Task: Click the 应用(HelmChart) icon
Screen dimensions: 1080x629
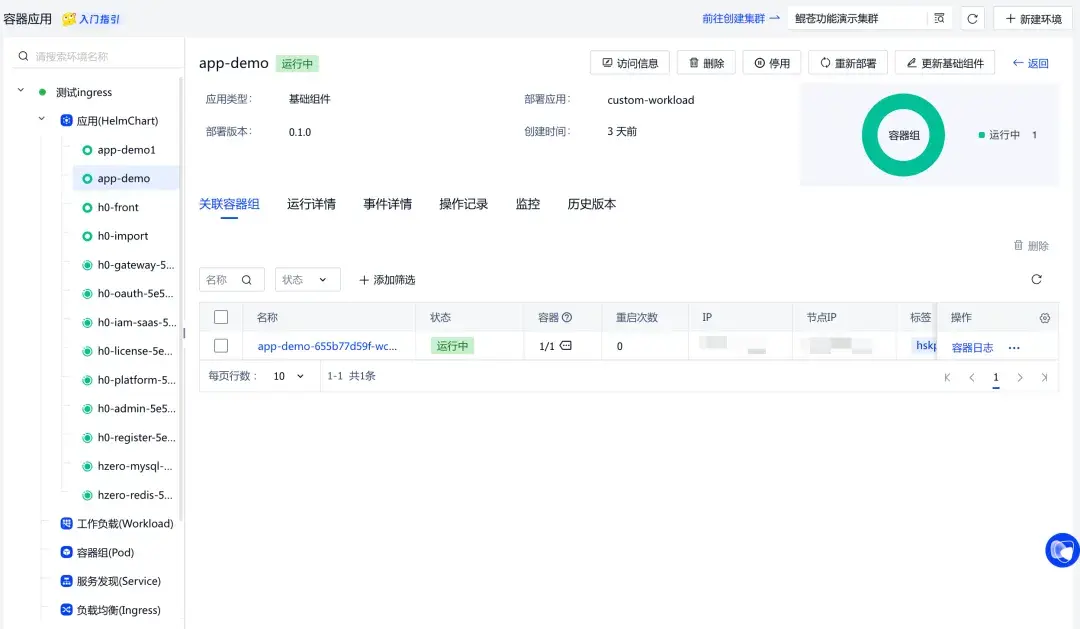Action: pyautogui.click(x=66, y=121)
